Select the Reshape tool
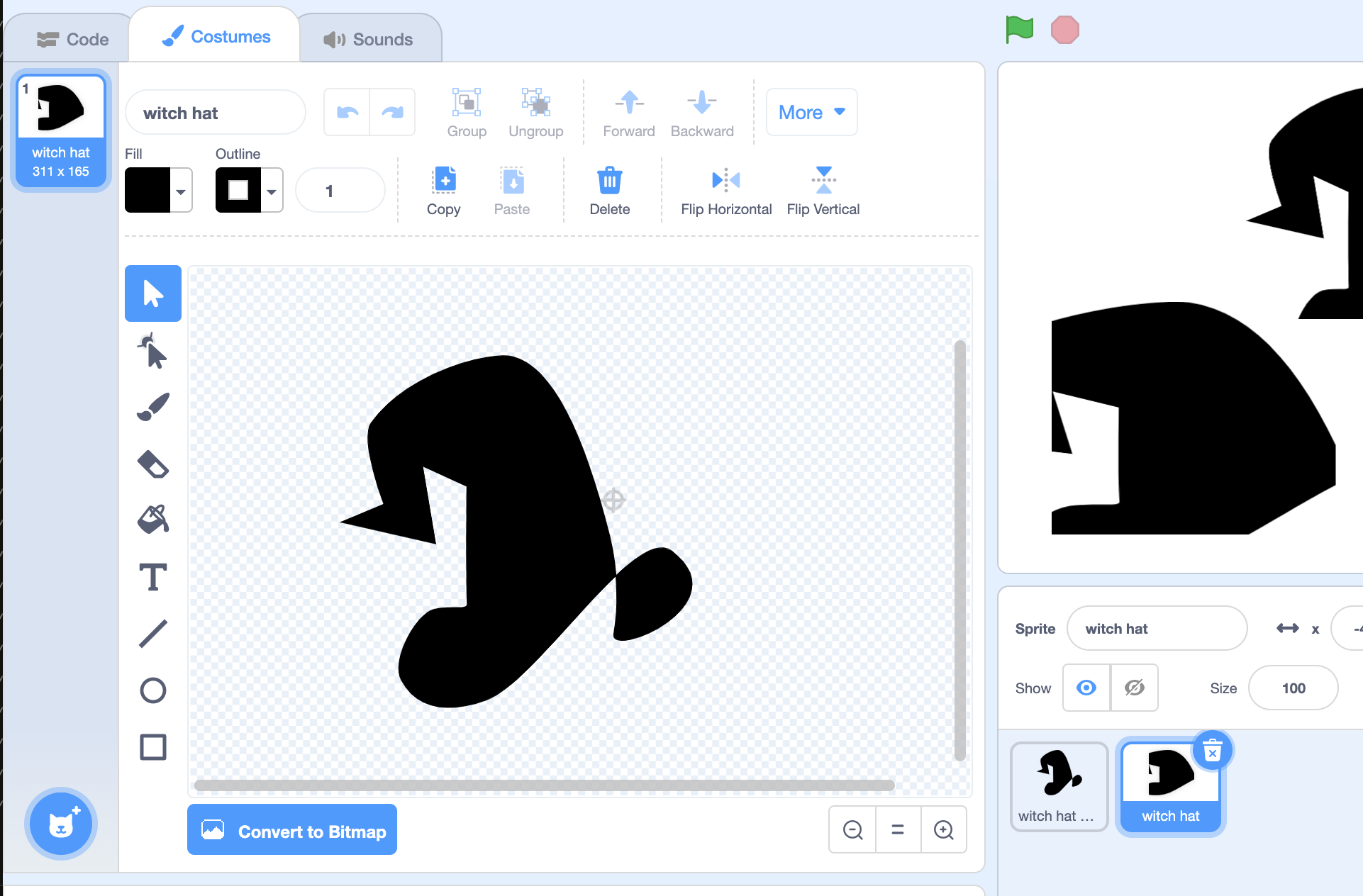This screenshot has height=896, width=1363. 153,351
